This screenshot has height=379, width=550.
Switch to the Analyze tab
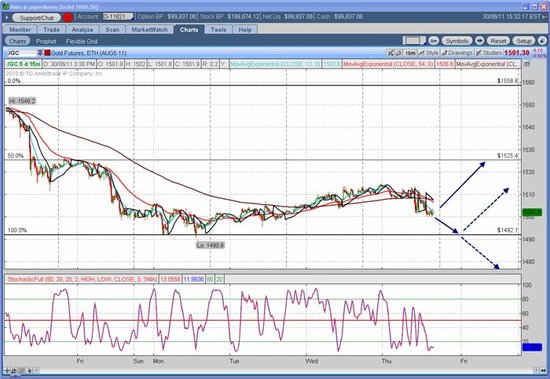(82, 29)
